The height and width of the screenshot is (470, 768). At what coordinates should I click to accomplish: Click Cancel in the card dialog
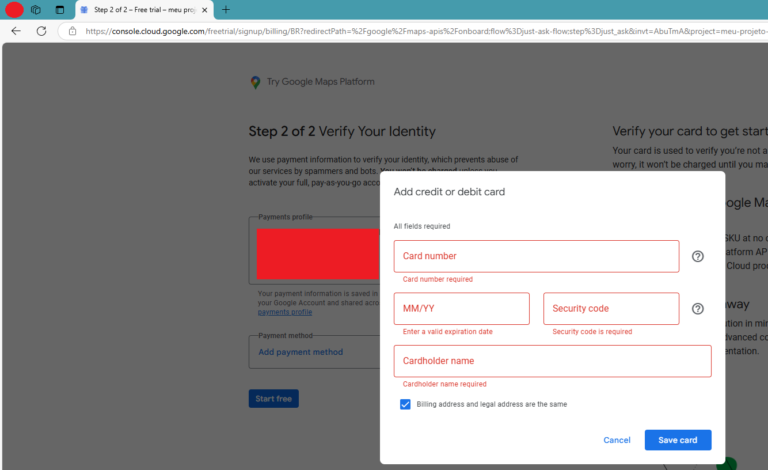tap(616, 440)
